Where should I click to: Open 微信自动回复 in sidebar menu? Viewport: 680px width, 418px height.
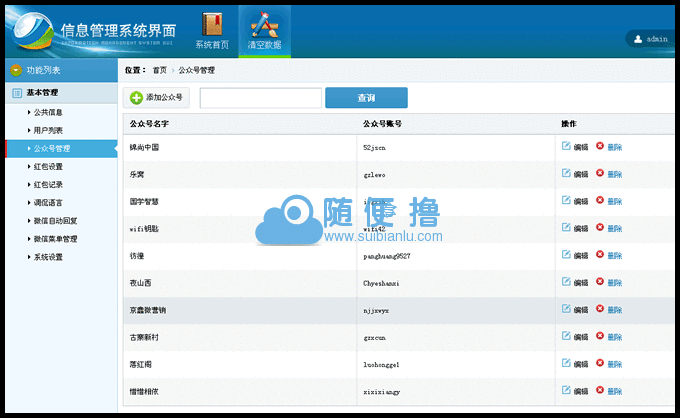(55, 221)
